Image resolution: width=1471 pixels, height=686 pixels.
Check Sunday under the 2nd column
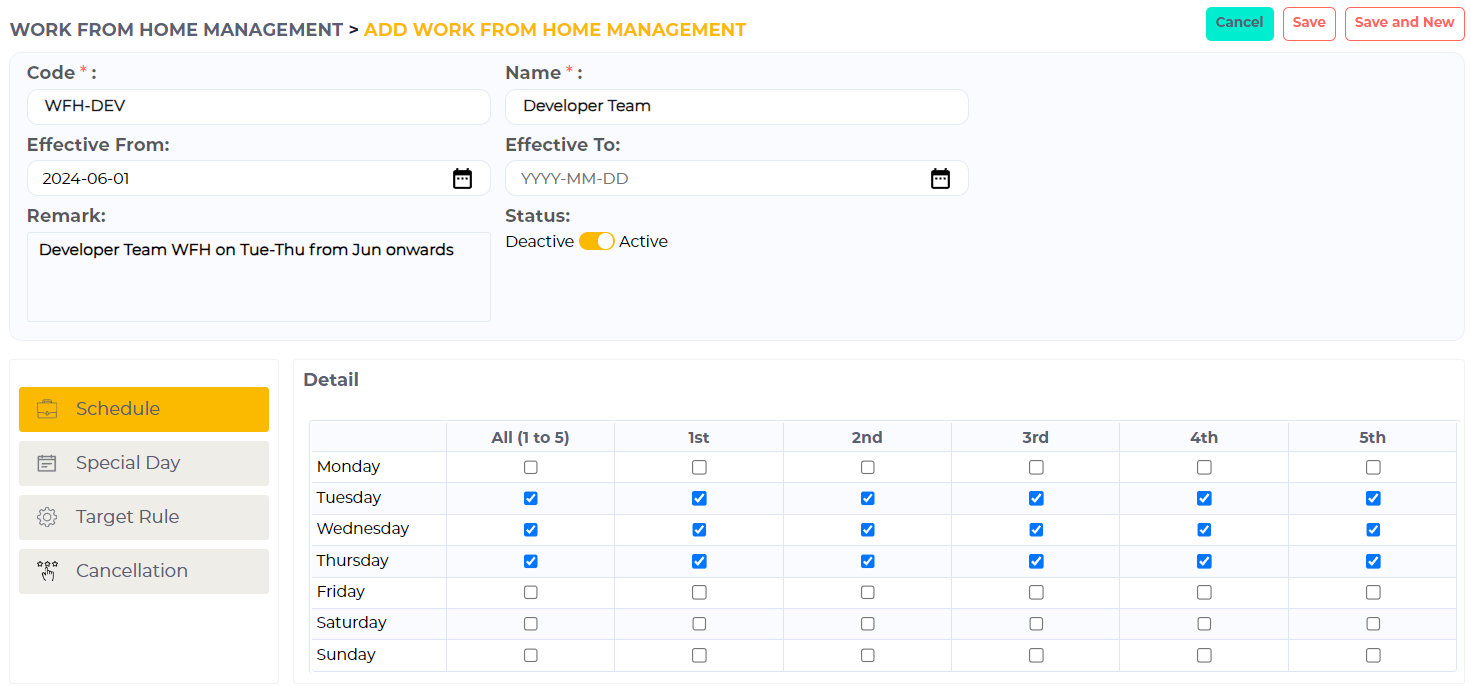[867, 654]
